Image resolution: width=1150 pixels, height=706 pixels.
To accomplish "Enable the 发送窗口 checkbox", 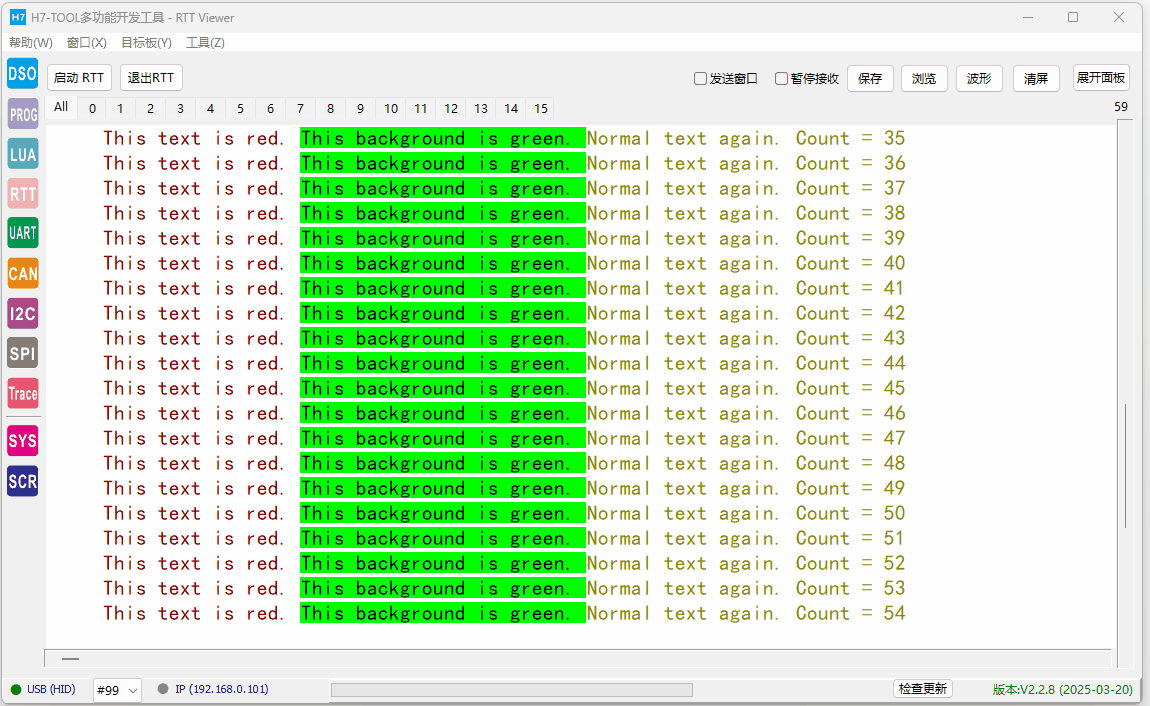I will [700, 78].
